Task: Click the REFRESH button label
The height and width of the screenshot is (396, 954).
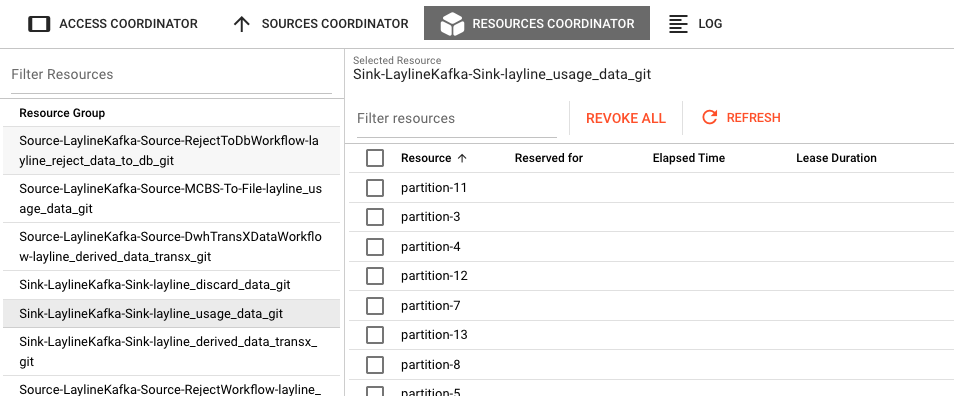Action: (x=753, y=117)
